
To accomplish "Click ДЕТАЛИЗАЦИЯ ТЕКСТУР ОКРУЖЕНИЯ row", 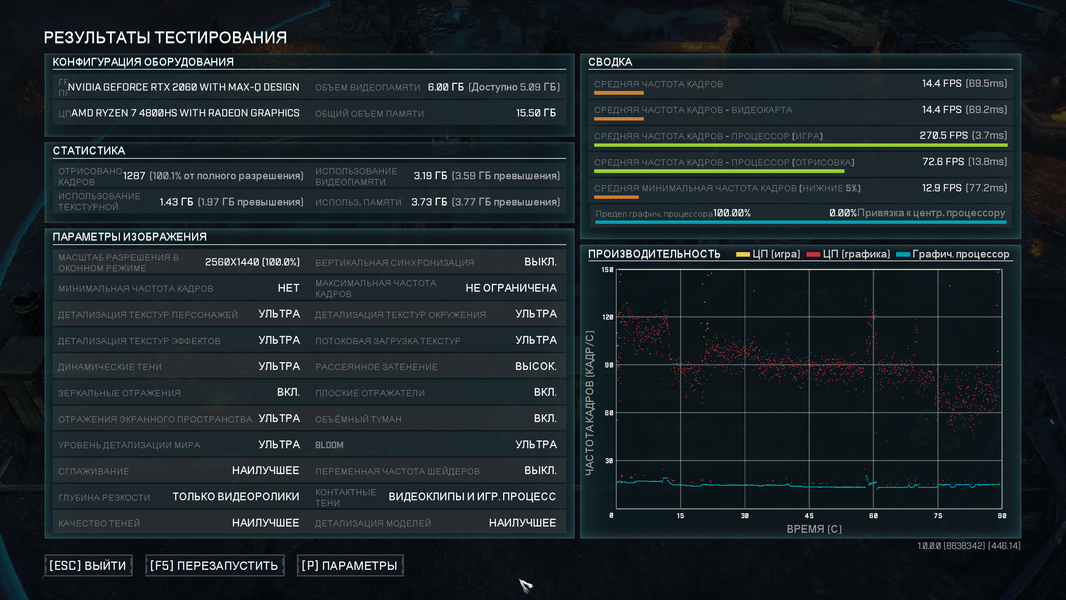I will pos(437,314).
